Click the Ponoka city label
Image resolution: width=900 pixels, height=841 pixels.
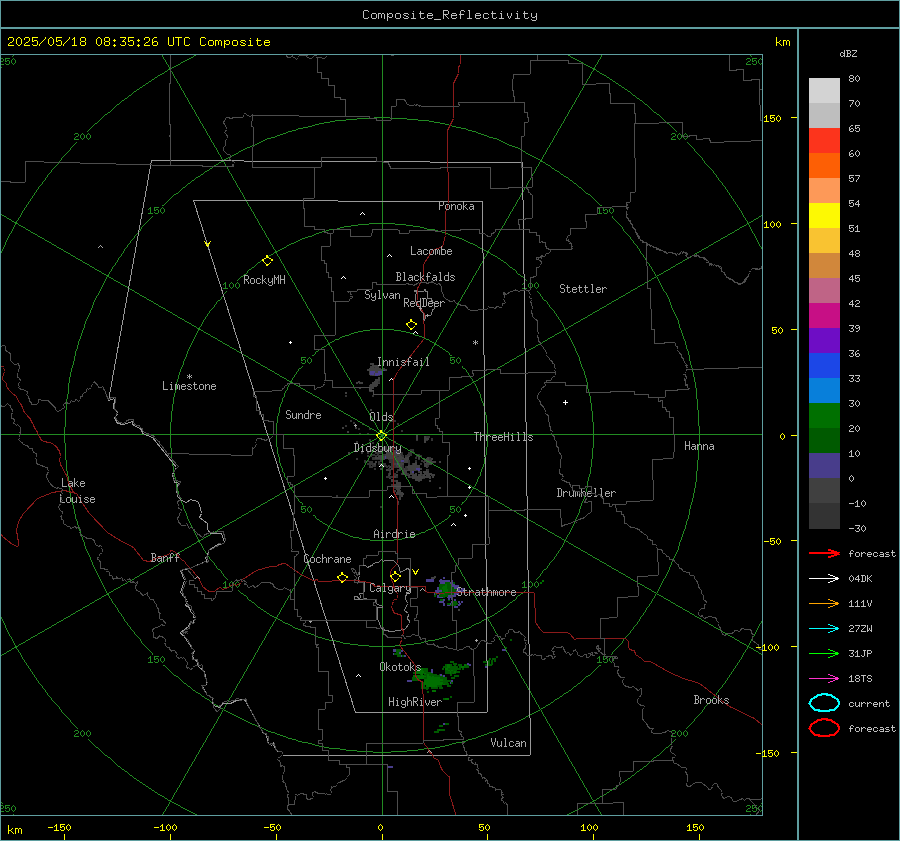(x=456, y=206)
